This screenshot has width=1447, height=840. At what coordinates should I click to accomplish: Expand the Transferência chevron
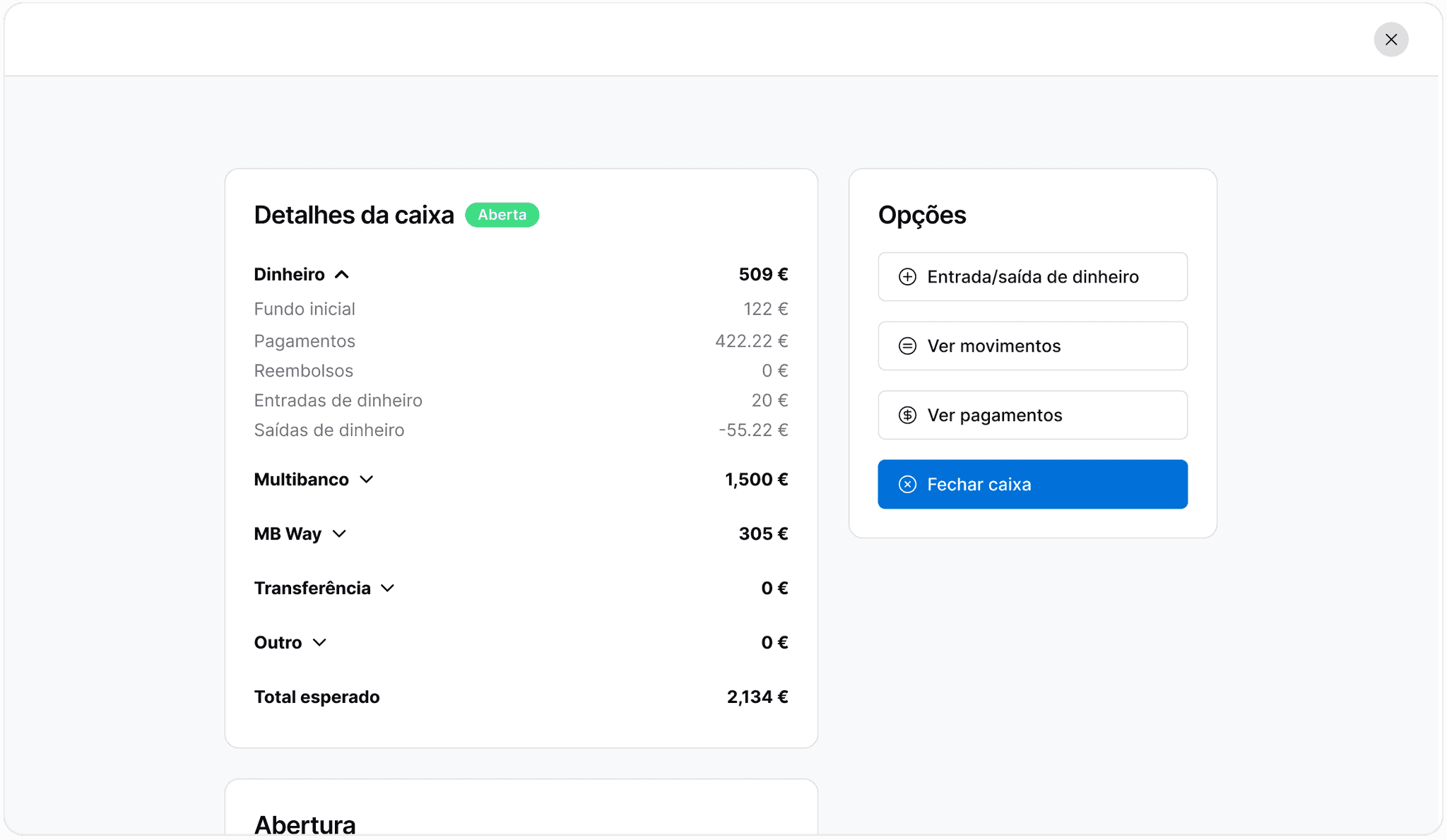[388, 588]
